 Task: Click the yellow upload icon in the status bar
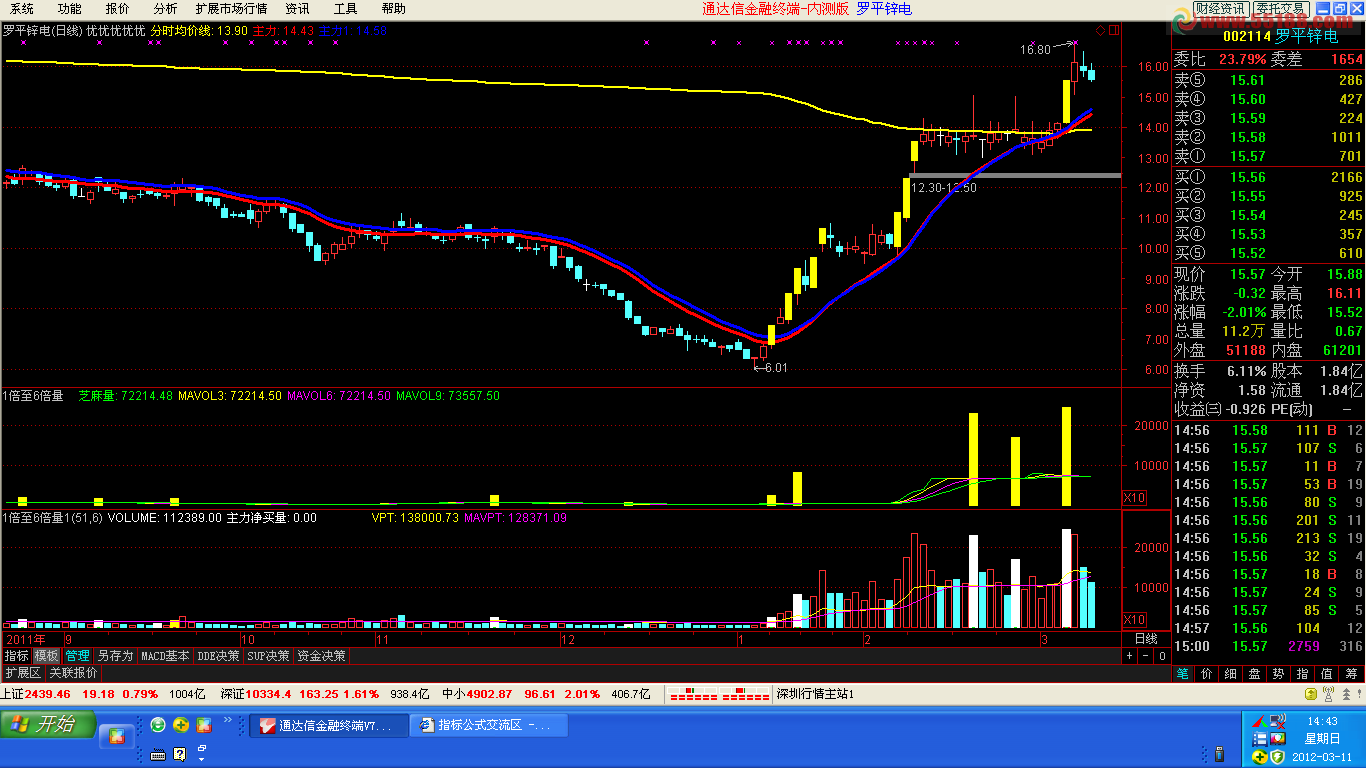point(1311,694)
